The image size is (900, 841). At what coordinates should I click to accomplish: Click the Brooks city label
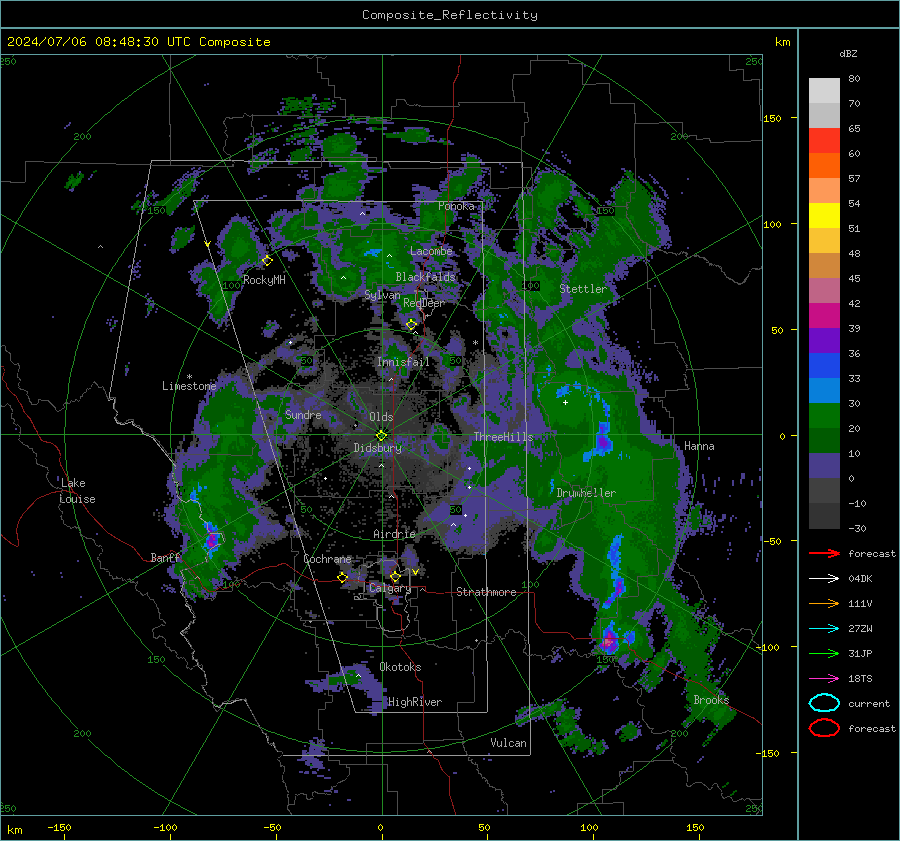tap(711, 700)
